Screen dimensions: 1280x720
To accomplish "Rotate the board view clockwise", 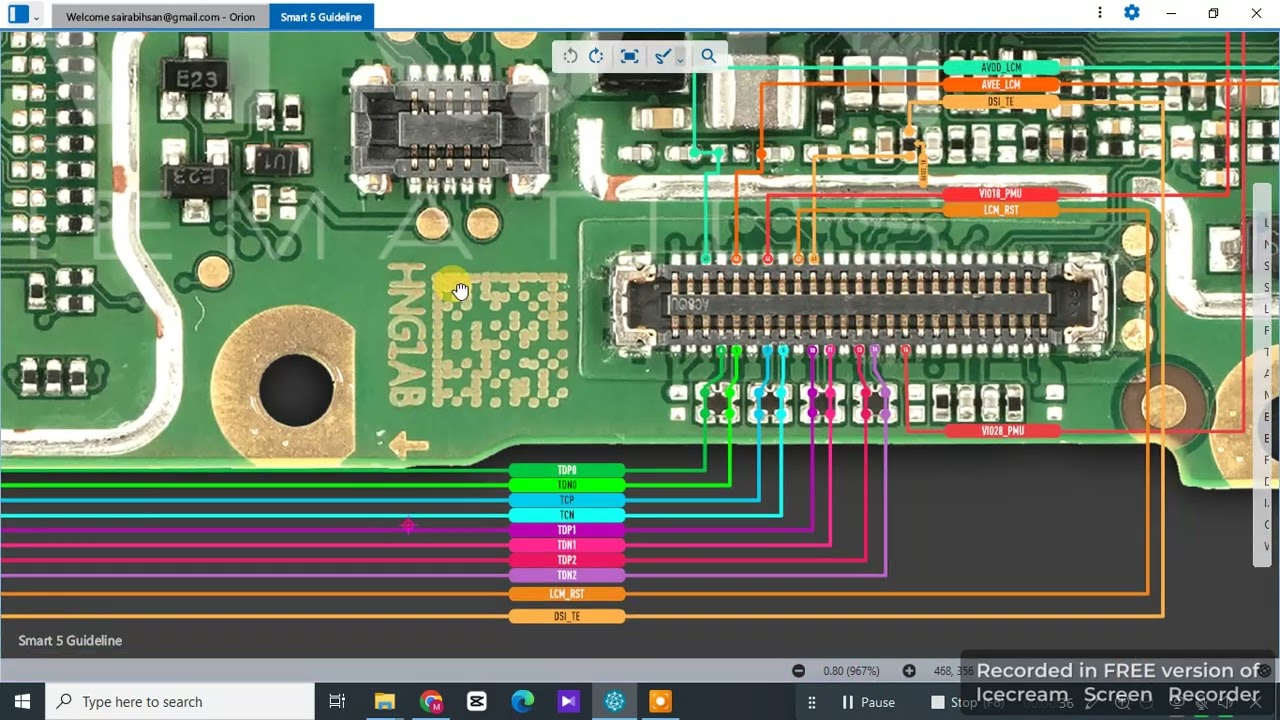I will [x=596, y=56].
